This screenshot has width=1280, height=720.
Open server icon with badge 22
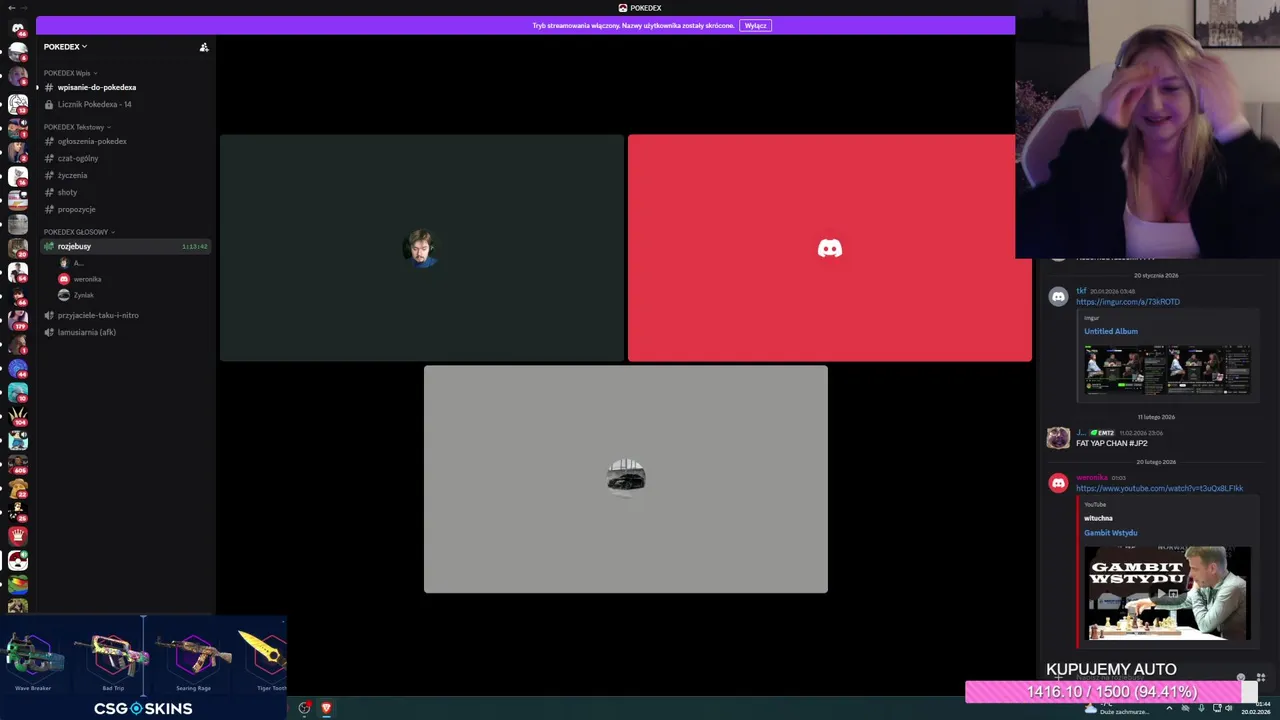18,488
